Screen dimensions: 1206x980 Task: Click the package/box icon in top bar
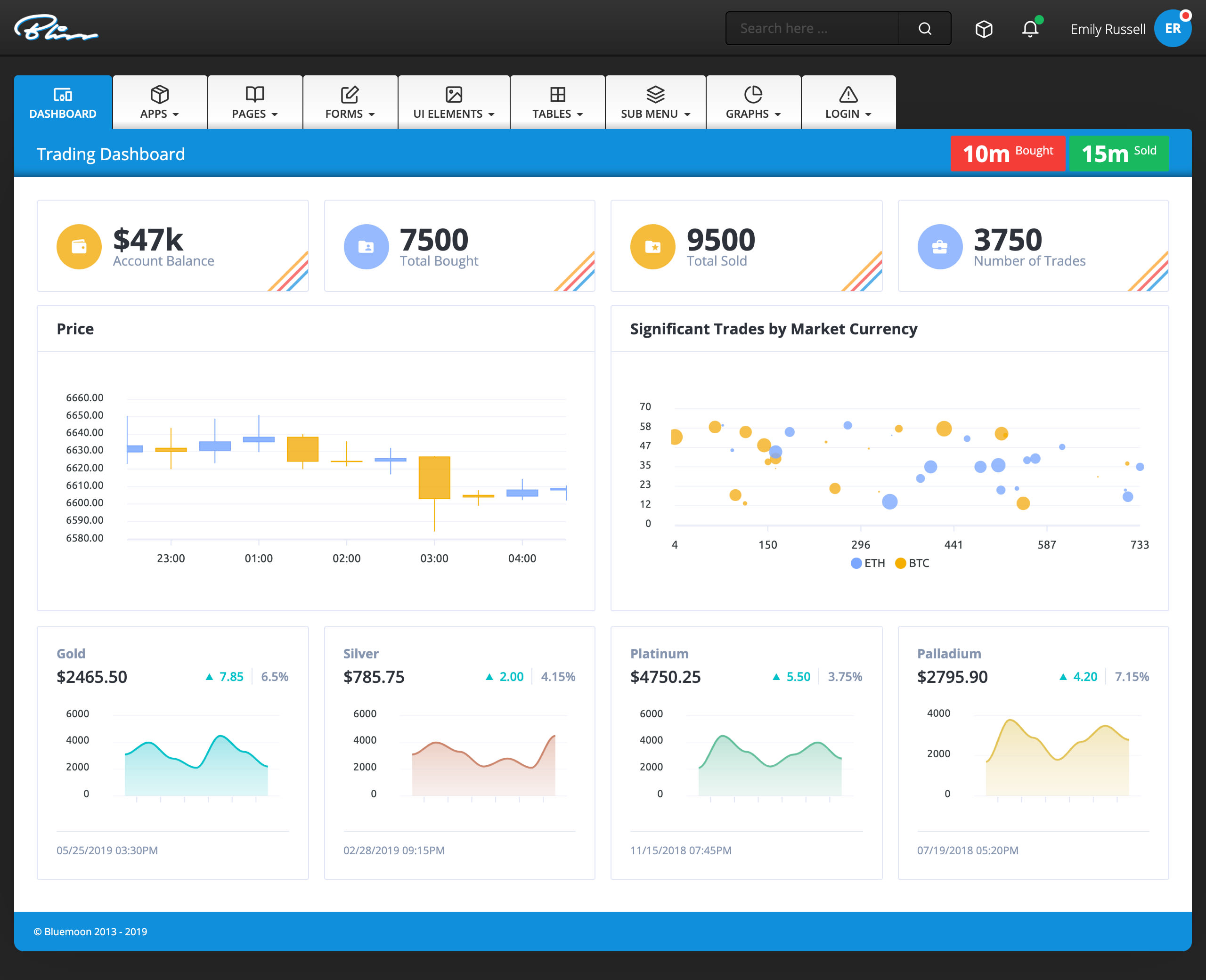tap(984, 29)
